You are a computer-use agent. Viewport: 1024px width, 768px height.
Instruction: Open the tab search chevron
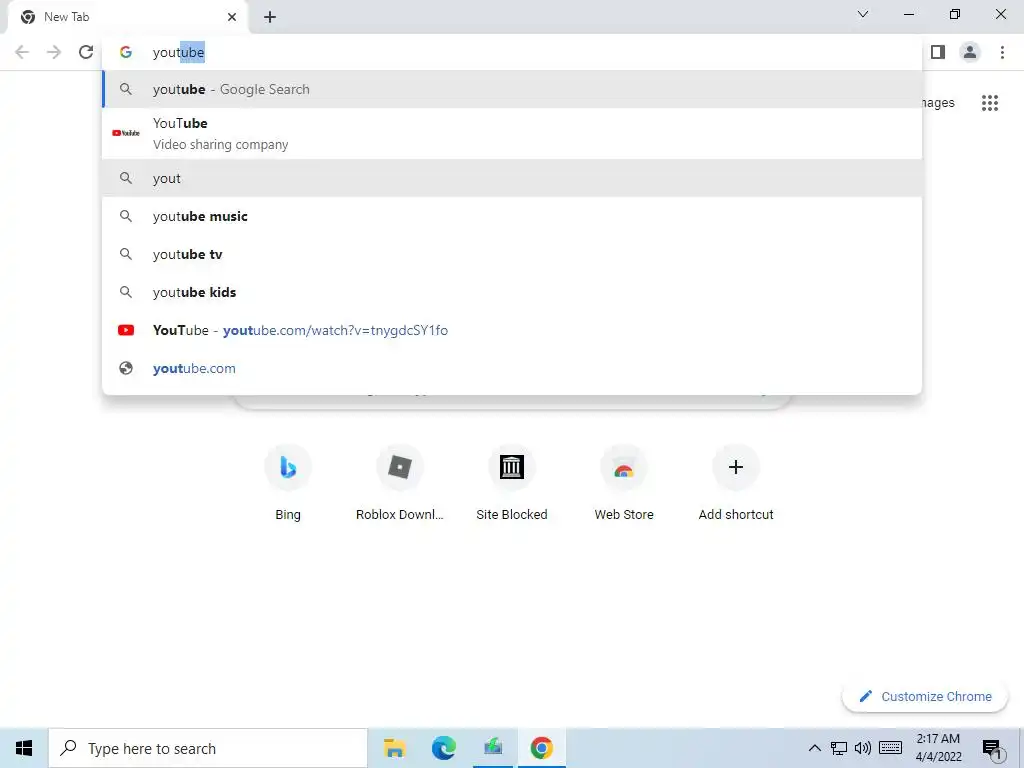863,14
